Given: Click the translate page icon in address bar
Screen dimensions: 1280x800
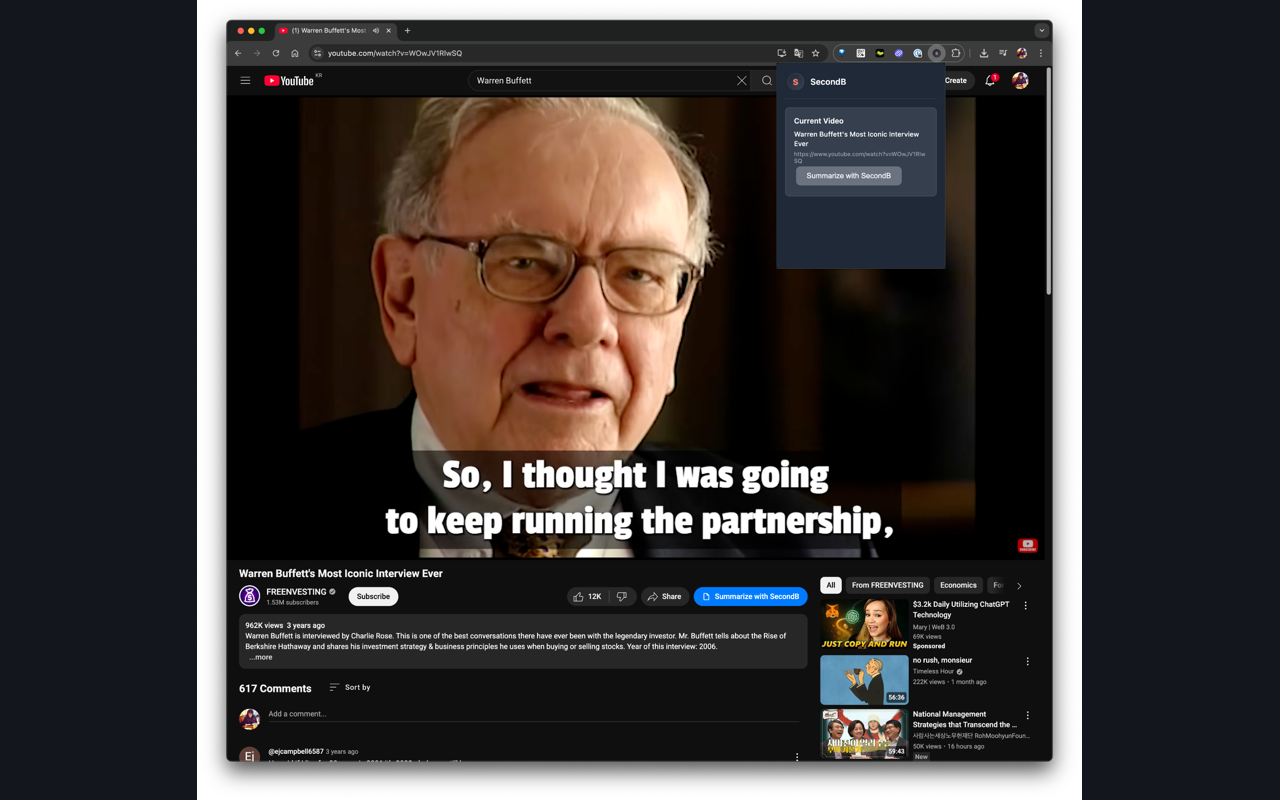Looking at the screenshot, I should click(798, 54).
